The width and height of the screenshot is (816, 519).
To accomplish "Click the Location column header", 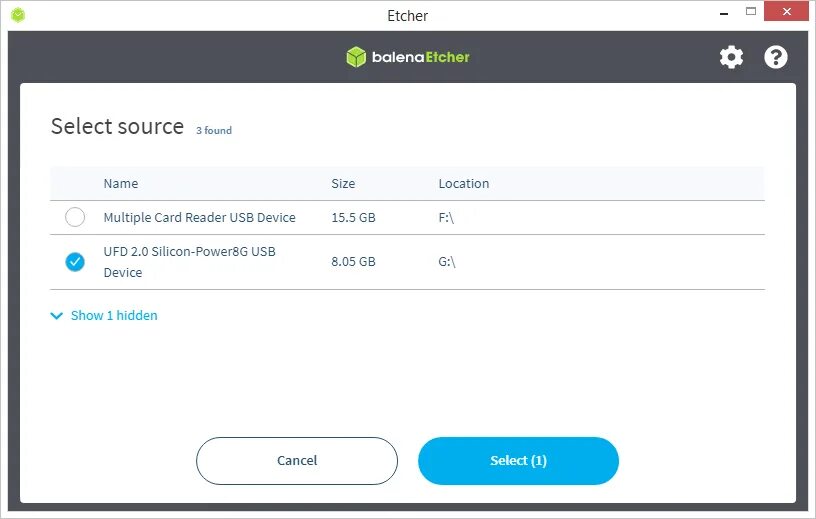I will click(464, 184).
